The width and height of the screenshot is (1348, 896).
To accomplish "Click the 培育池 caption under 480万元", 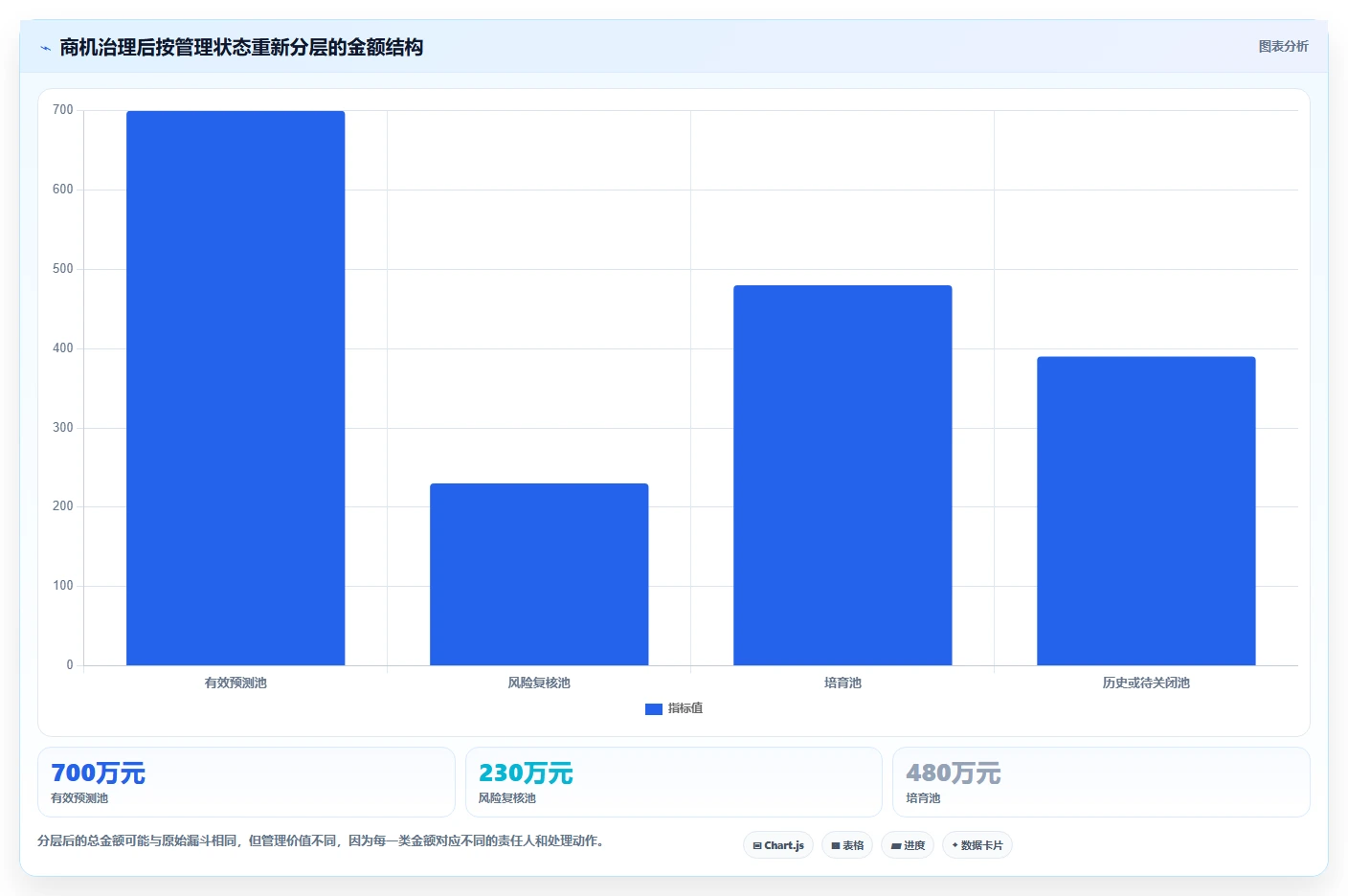I will 924,798.
